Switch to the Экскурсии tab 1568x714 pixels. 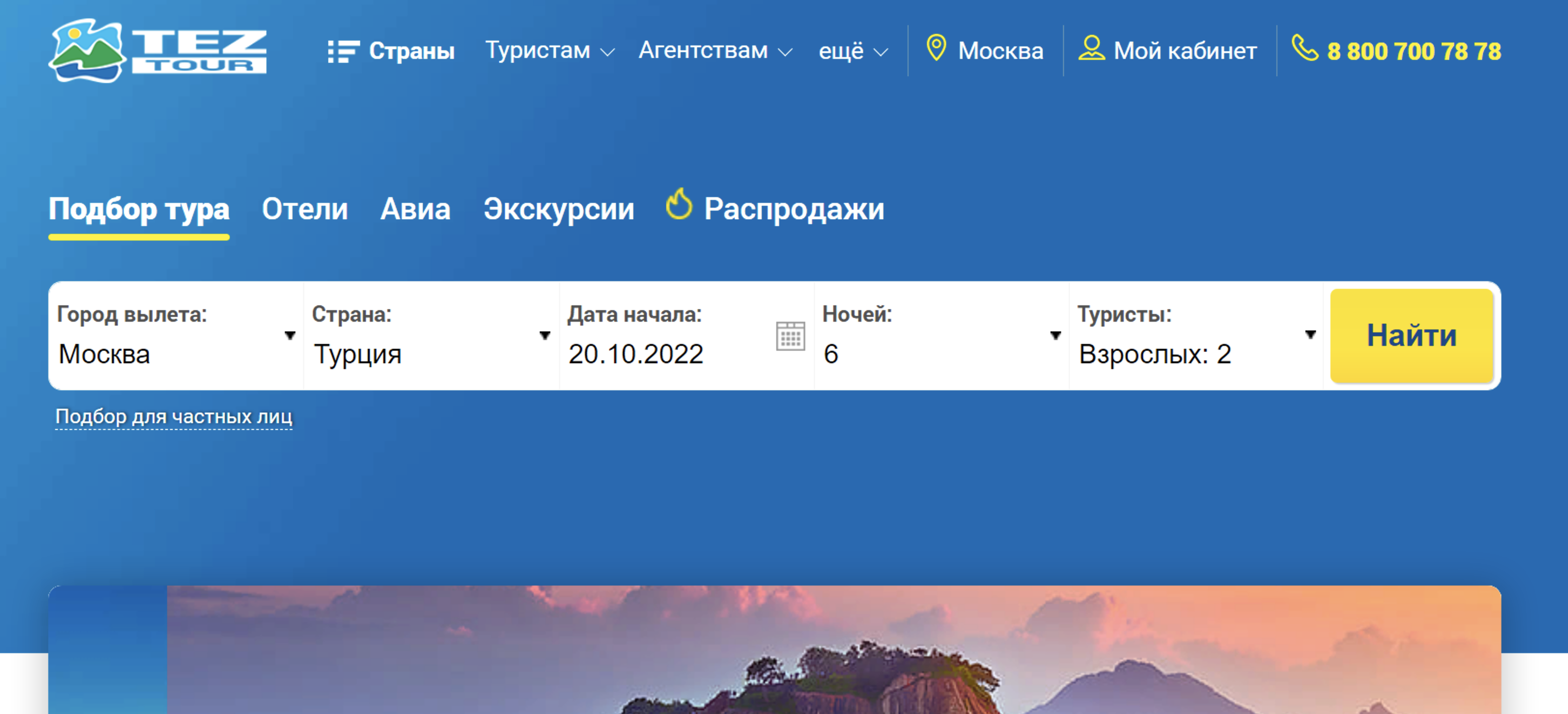click(x=559, y=210)
